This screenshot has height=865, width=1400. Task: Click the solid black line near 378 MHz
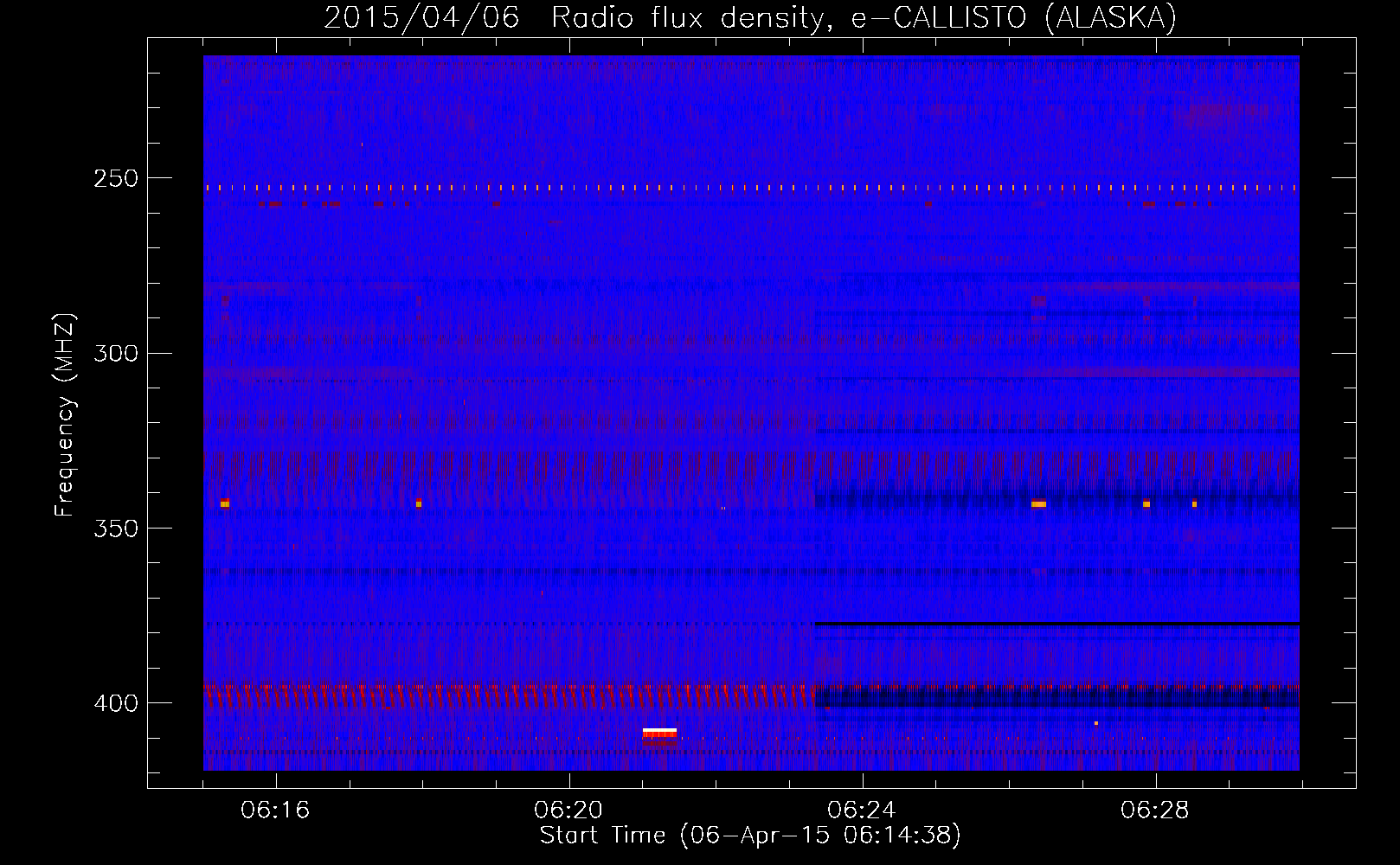tap(1056, 624)
